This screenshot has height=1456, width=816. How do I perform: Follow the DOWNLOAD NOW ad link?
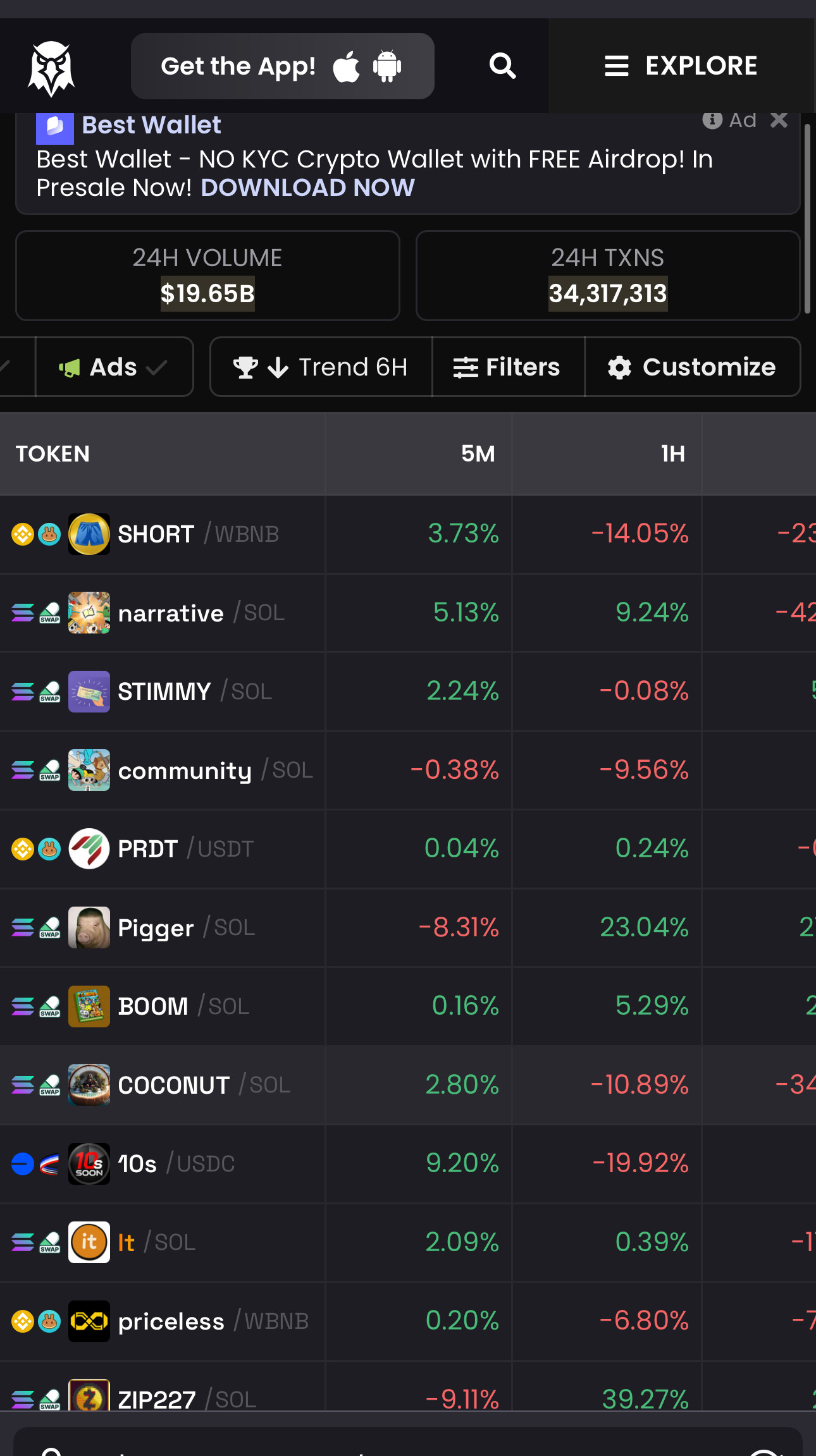click(x=307, y=188)
